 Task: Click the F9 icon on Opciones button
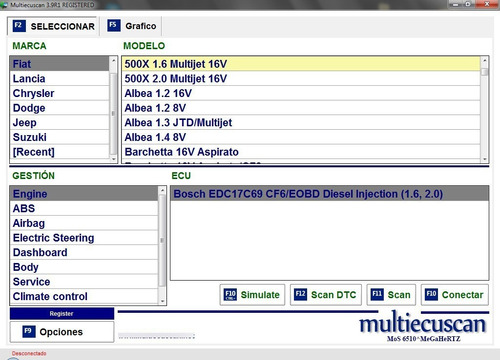tap(29, 331)
